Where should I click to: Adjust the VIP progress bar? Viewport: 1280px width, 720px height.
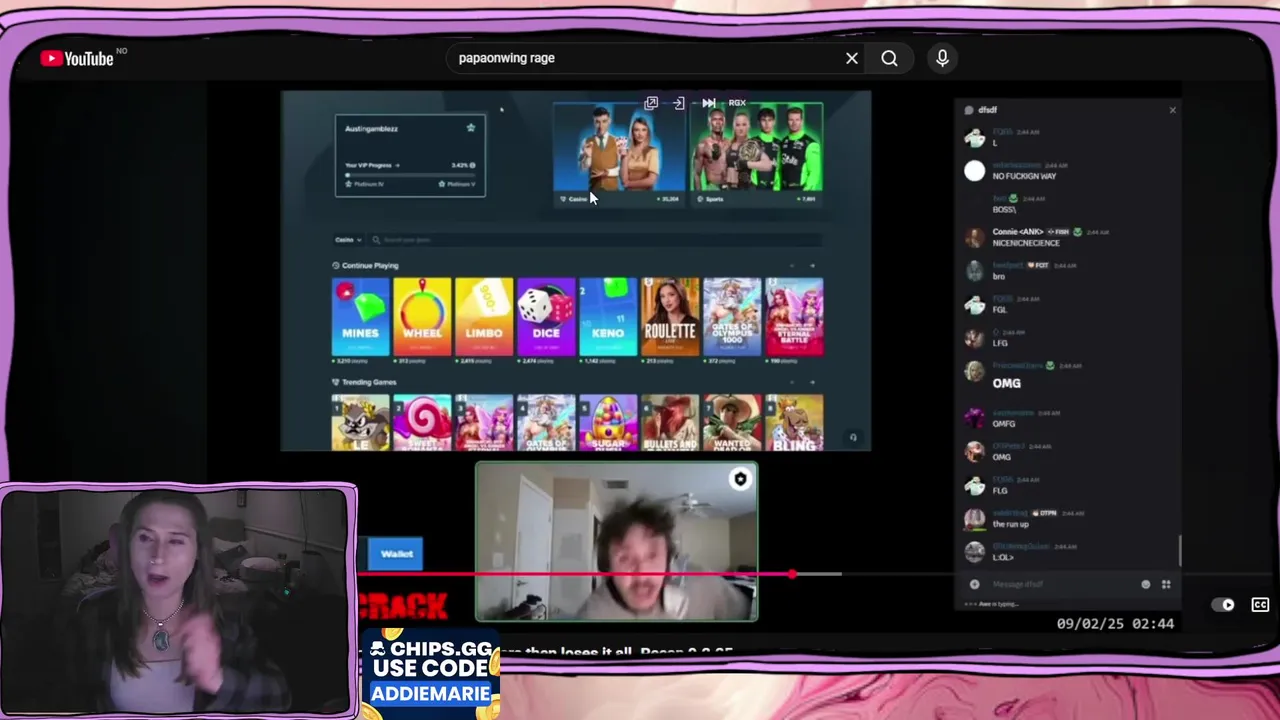410,174
